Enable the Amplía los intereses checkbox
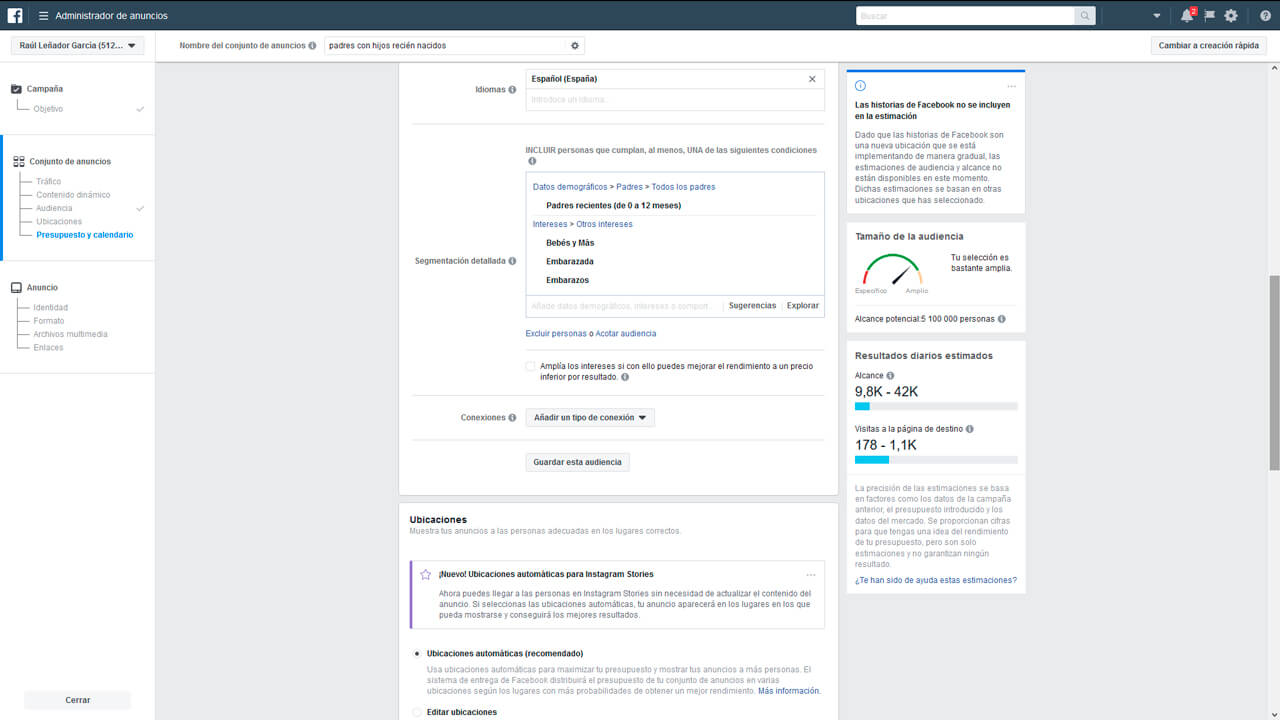 531,367
